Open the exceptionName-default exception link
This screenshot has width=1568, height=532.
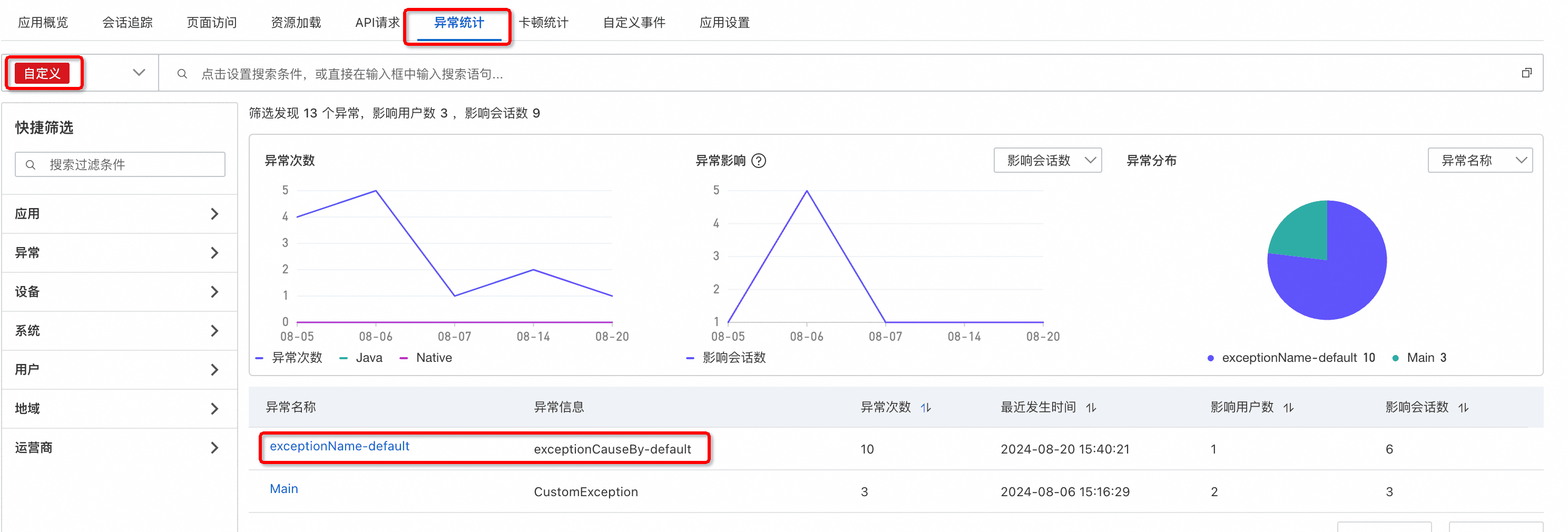pos(339,446)
